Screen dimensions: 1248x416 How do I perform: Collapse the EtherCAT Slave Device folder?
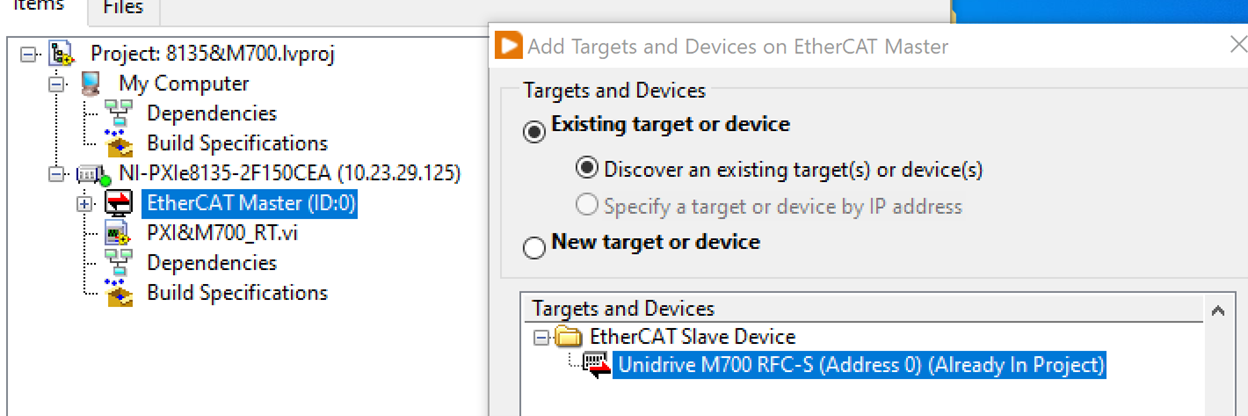coord(541,338)
